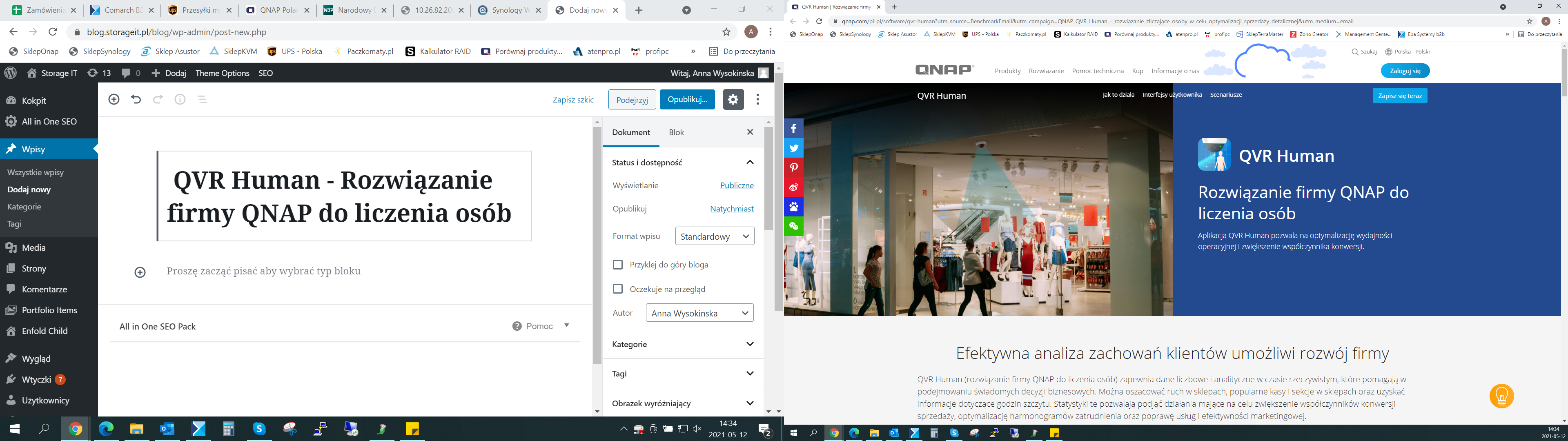The height and width of the screenshot is (441, 1568).
Task: Reload the storageit blog tab
Action: pyautogui.click(x=53, y=32)
